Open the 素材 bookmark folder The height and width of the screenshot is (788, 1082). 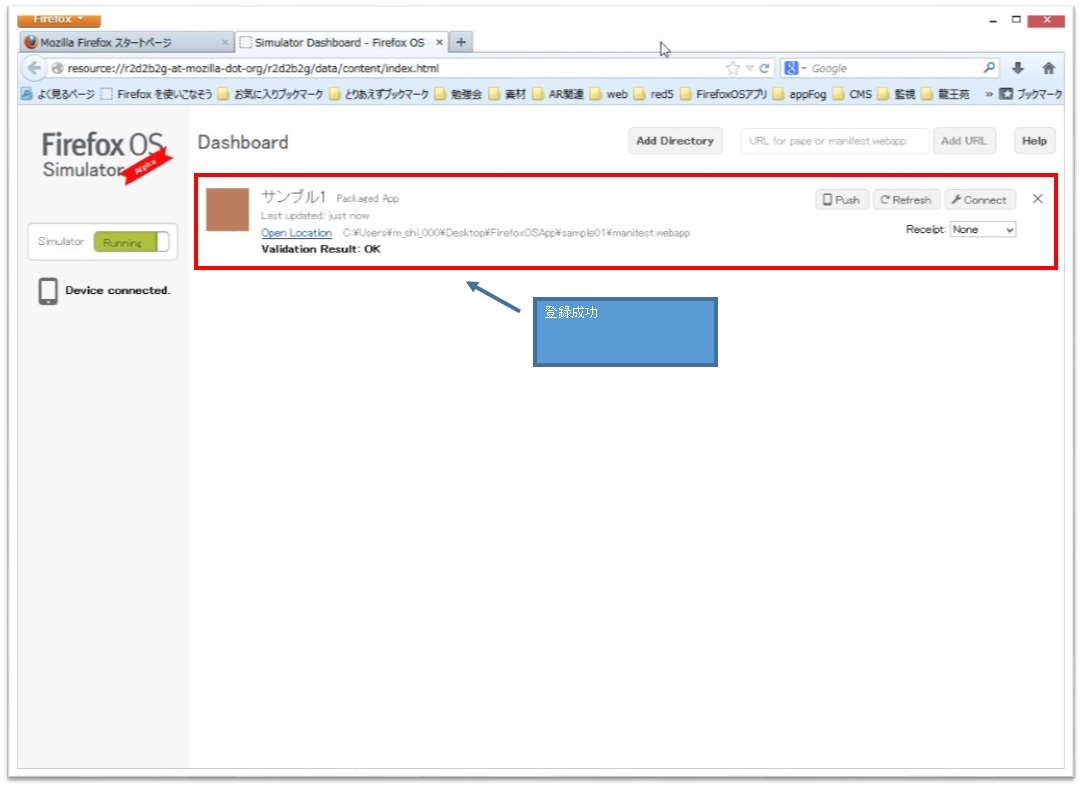point(507,94)
